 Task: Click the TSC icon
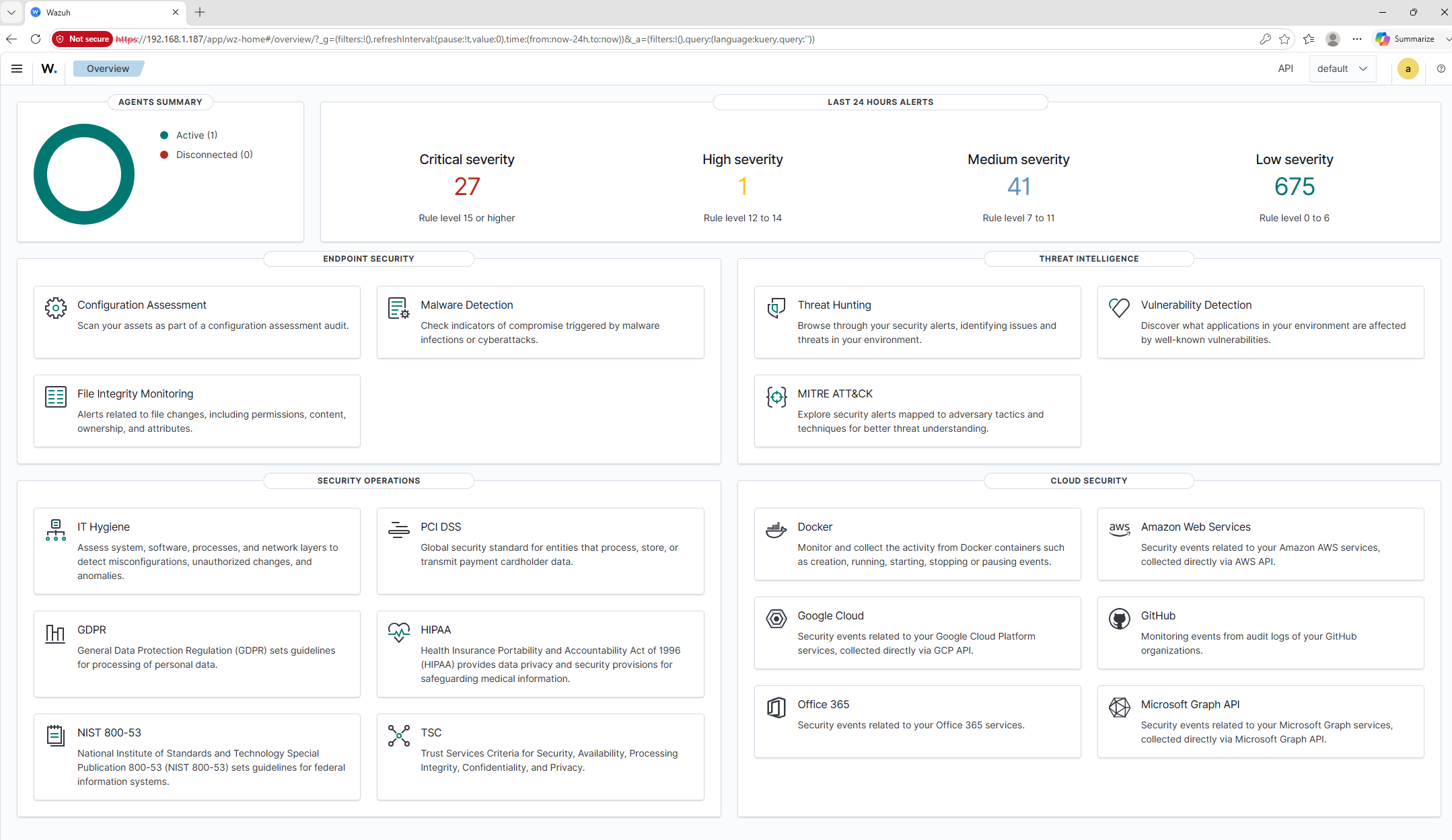[x=399, y=736]
